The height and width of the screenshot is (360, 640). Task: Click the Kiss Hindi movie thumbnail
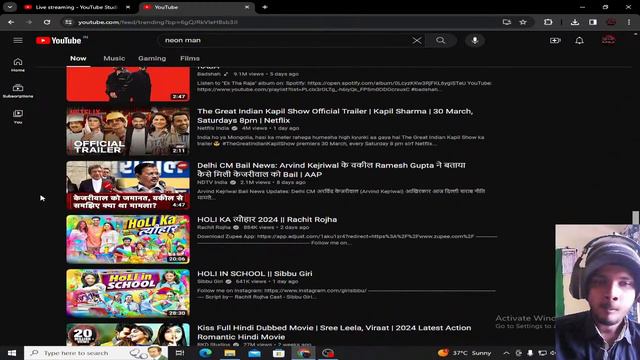coord(128,335)
